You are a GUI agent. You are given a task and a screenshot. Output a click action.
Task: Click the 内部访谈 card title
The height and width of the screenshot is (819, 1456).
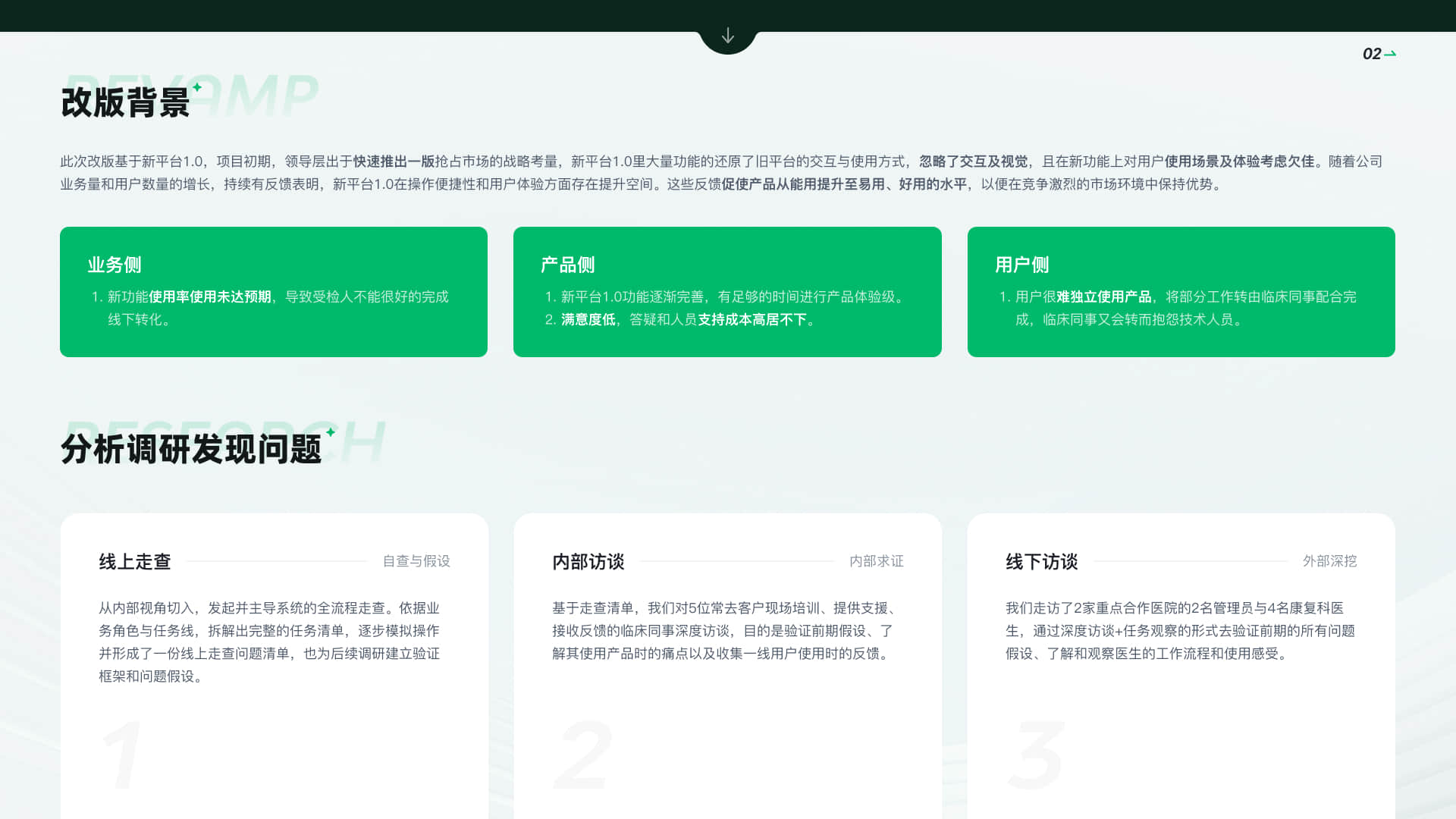(x=588, y=562)
